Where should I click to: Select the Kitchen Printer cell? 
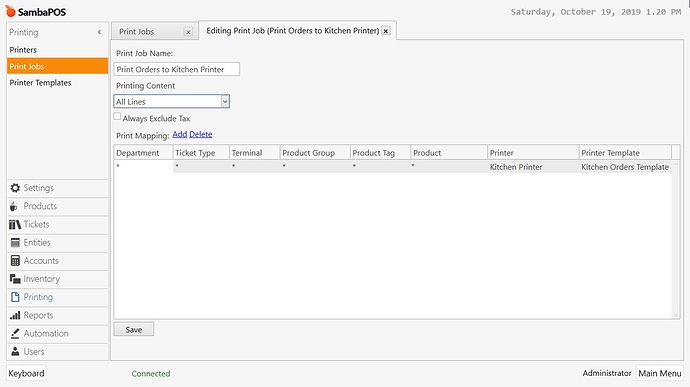[x=533, y=167]
